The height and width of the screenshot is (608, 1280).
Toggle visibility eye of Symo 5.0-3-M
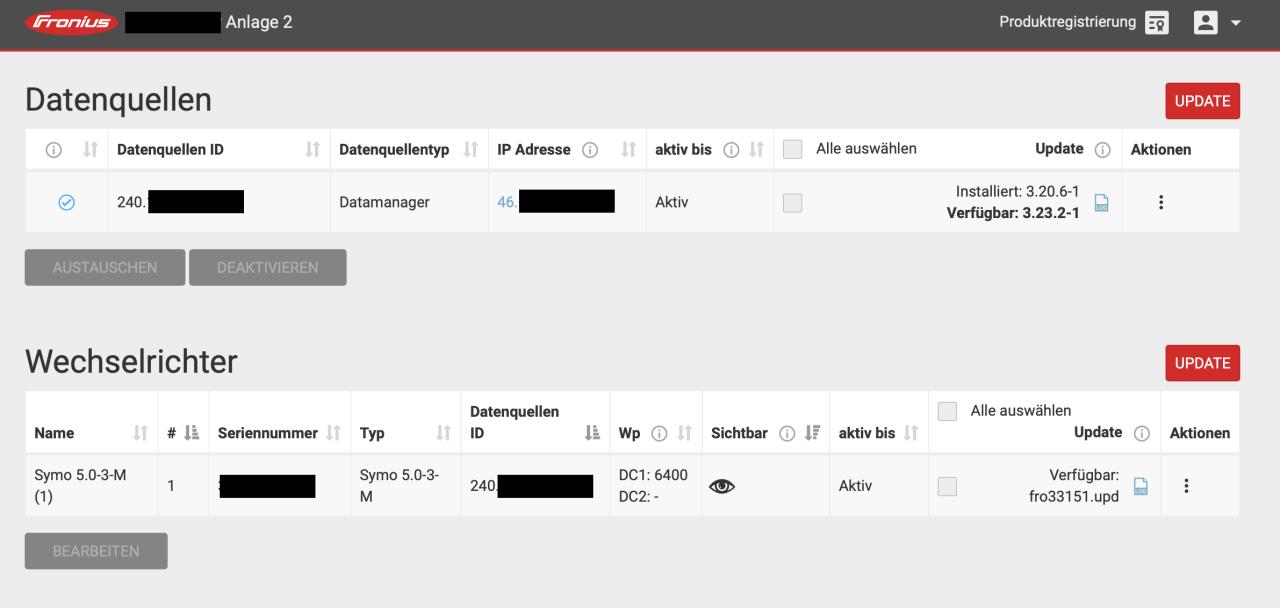[x=721, y=487]
